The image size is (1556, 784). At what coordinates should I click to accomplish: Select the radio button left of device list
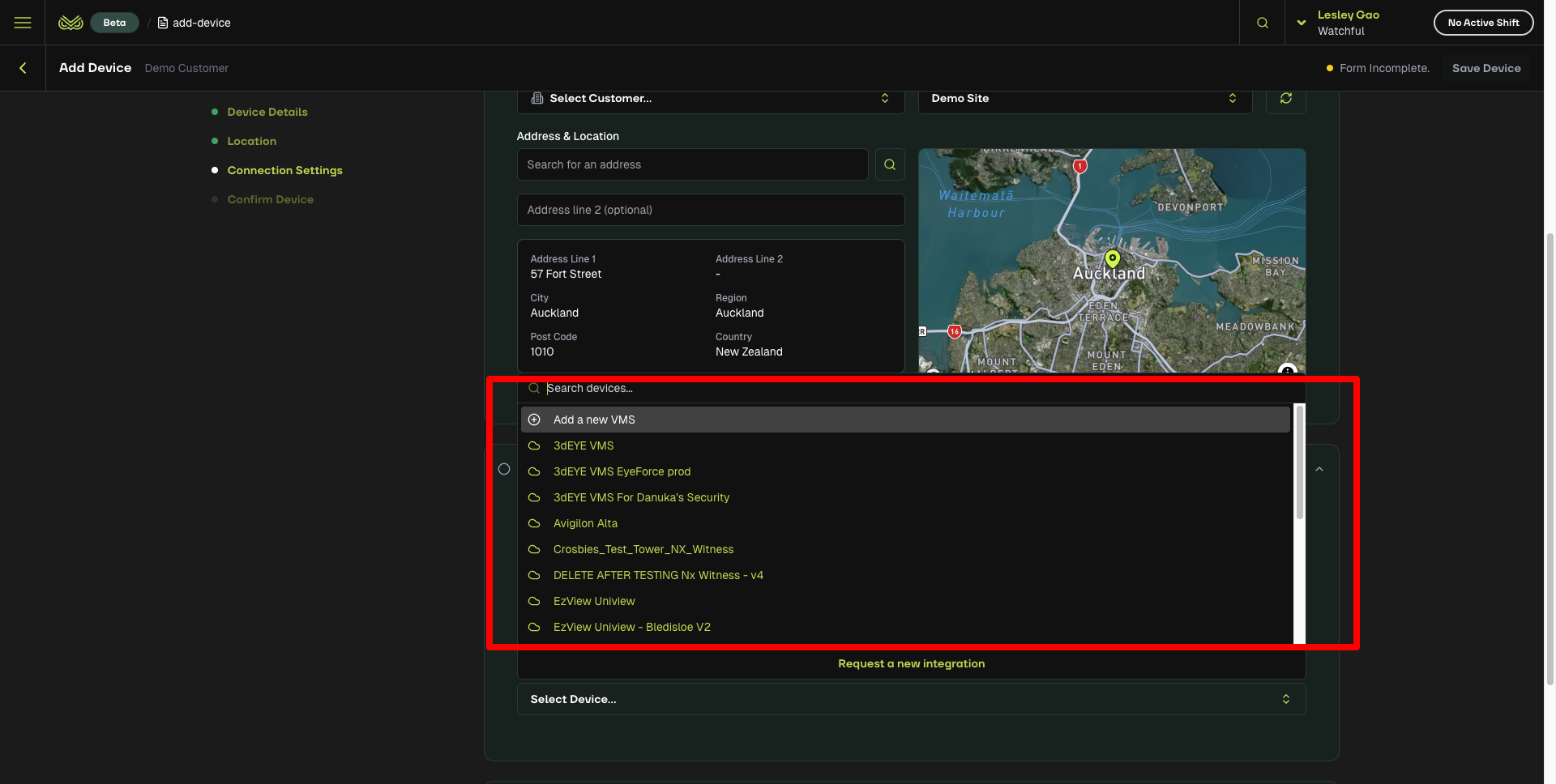click(504, 469)
